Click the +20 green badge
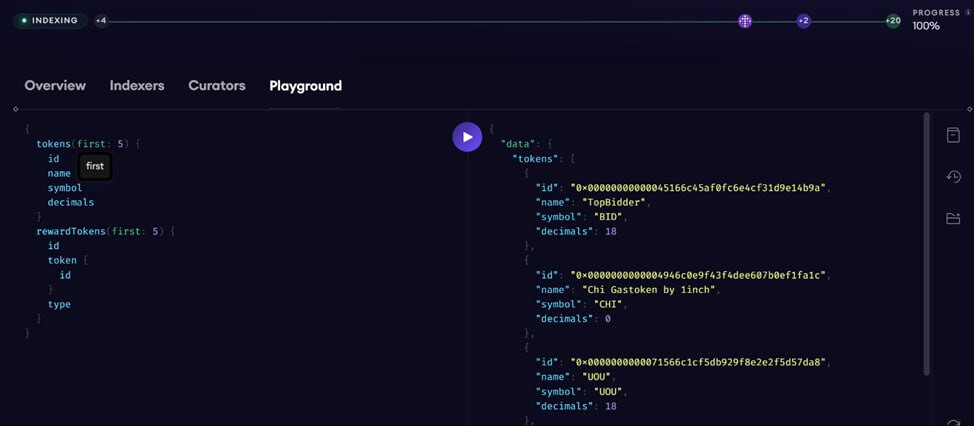Screen dimensions: 974x426 pos(893,21)
